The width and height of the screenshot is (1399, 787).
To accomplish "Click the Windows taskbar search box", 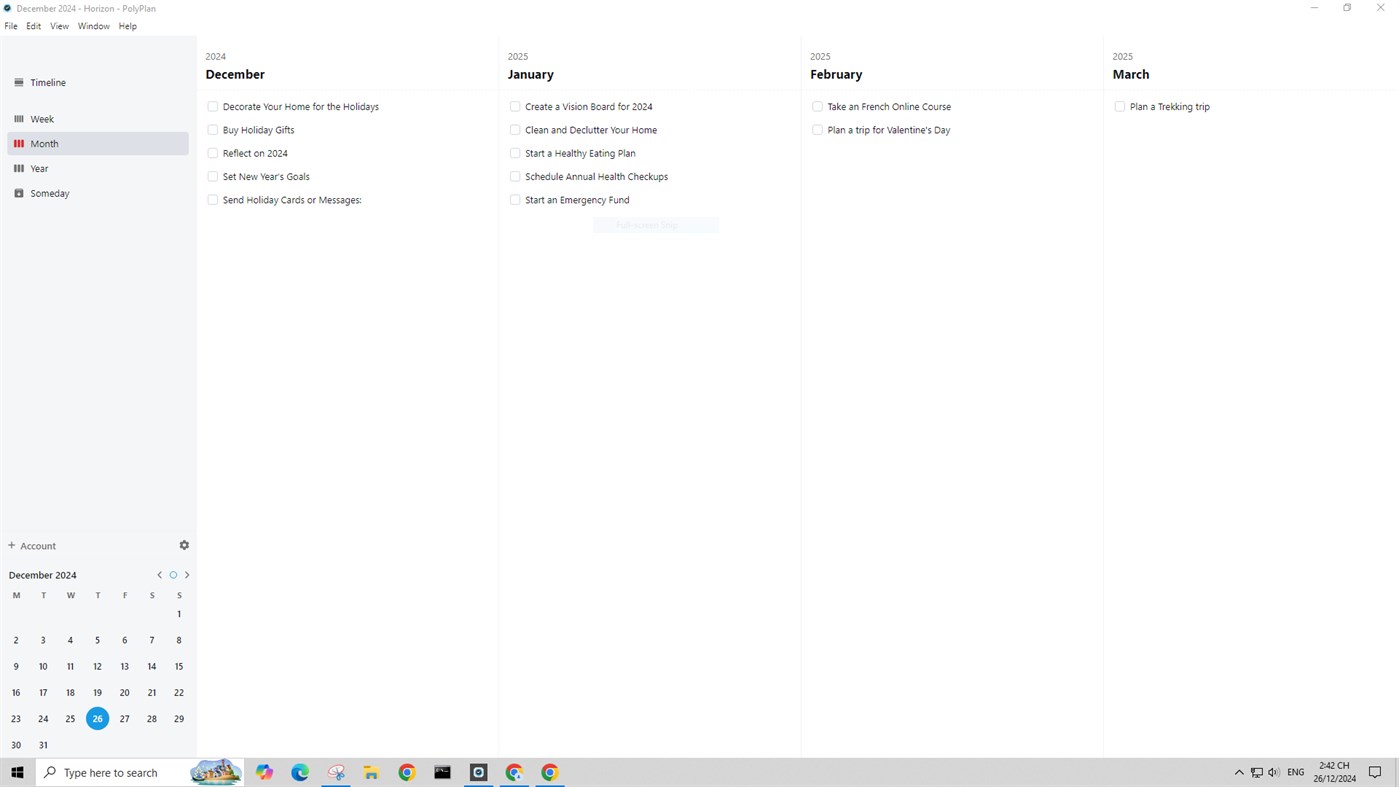I will pos(140,772).
